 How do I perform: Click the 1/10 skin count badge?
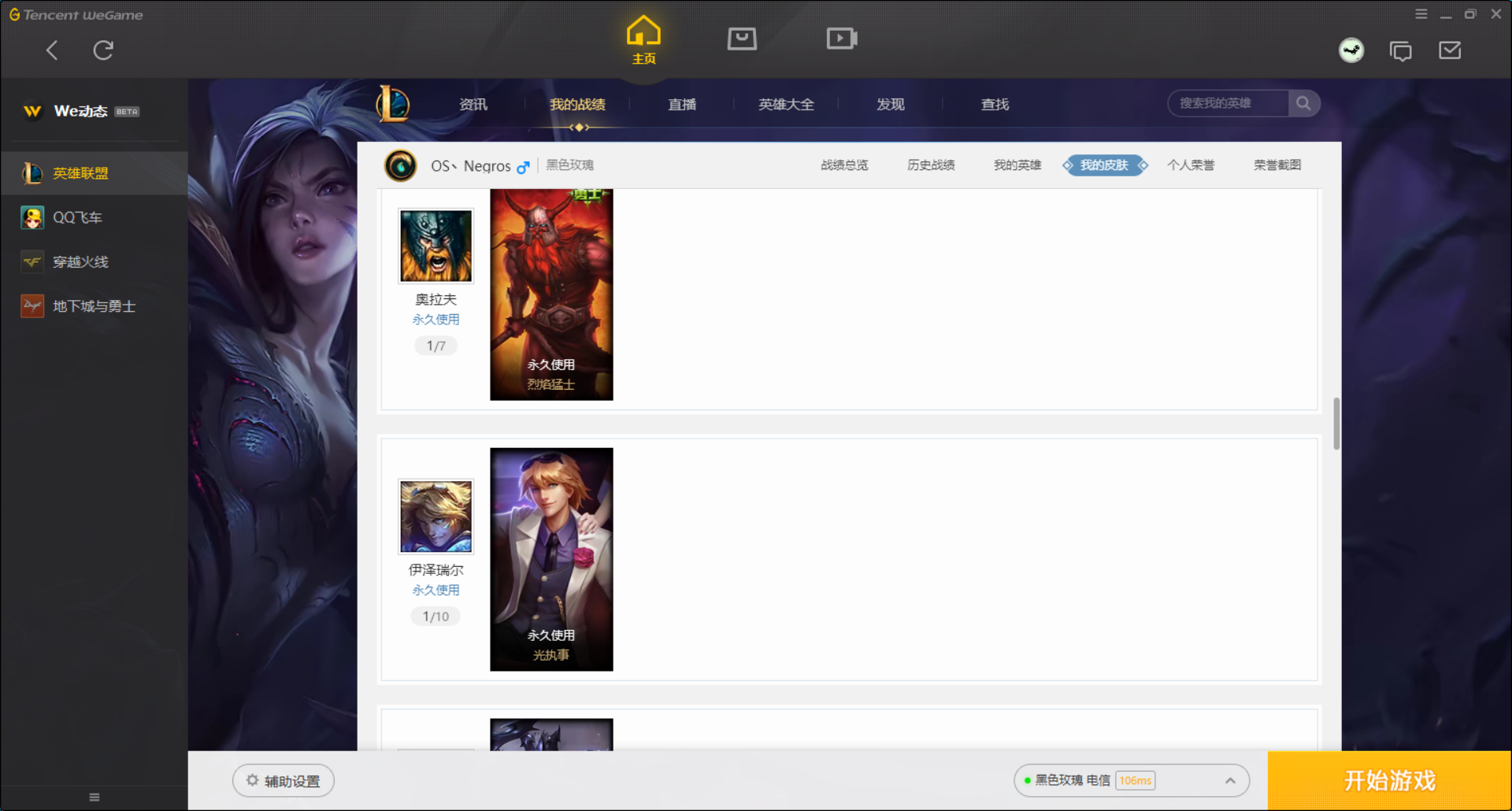[x=436, y=617]
